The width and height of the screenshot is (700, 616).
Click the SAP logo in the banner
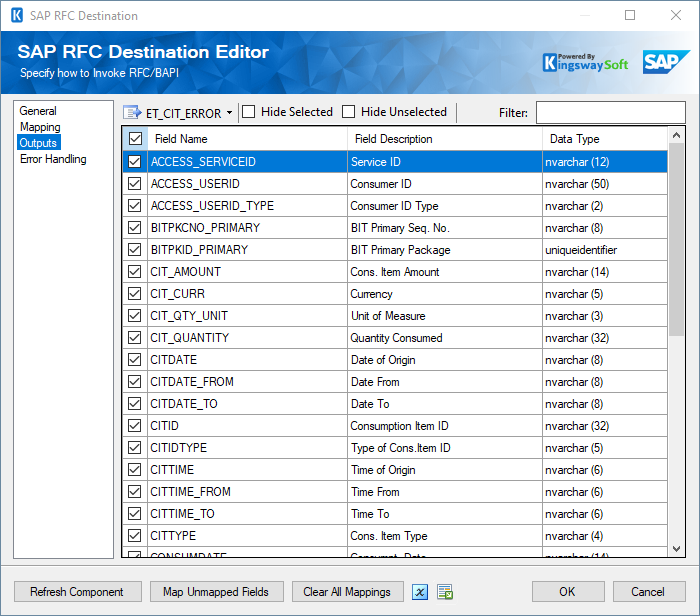click(666, 62)
